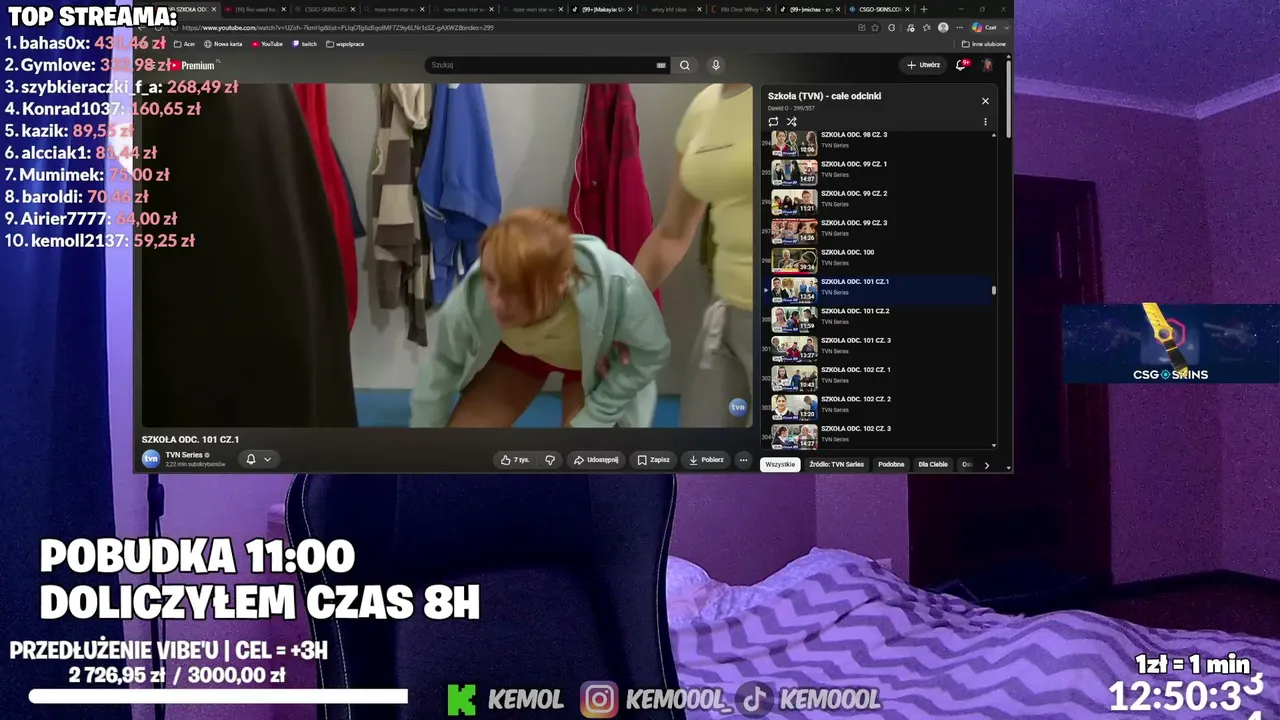This screenshot has width=1280, height=720.
Task: Open the browser profile icon in toolbar
Action: 943,28
